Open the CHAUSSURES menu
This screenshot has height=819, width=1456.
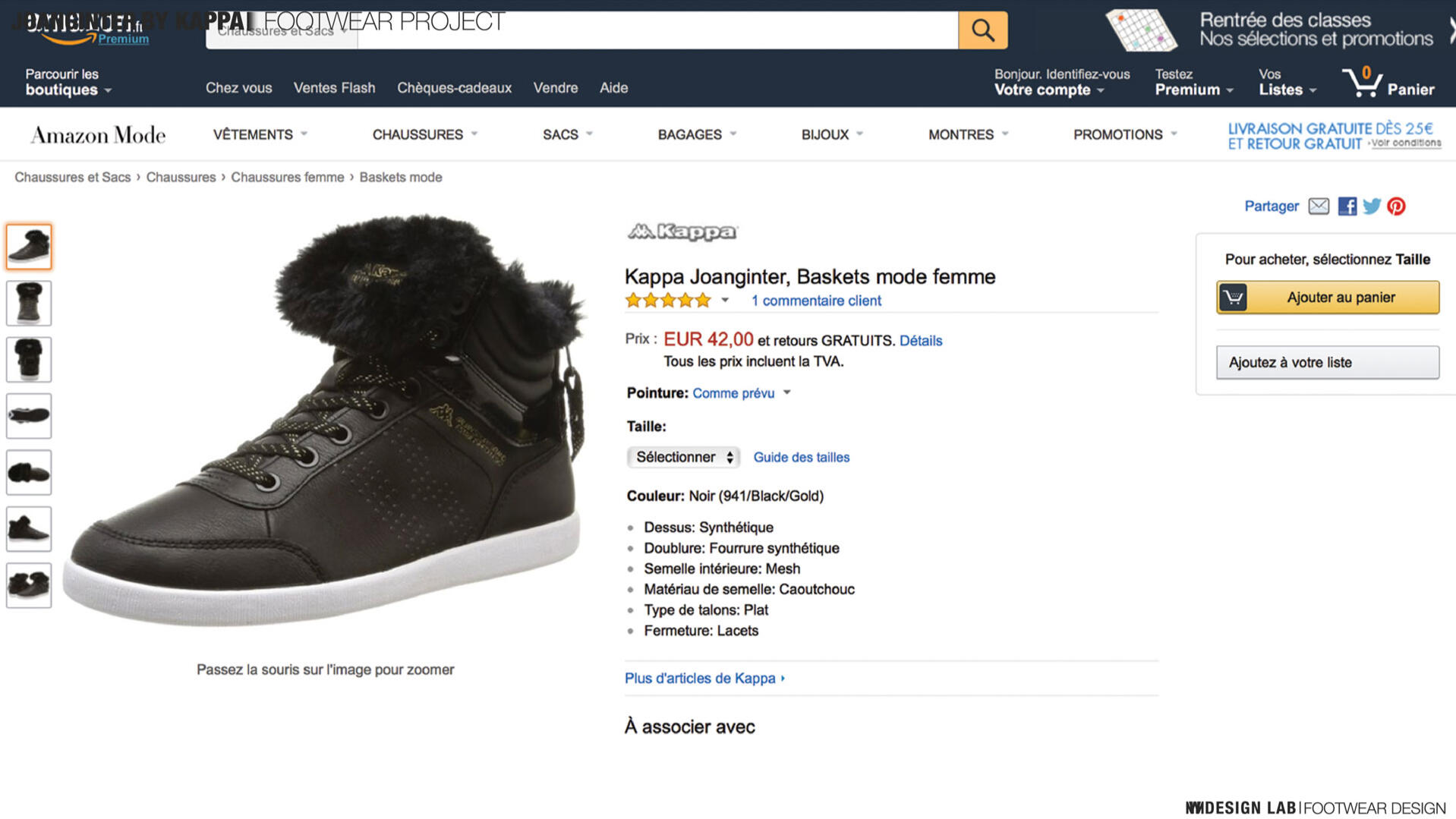click(x=424, y=134)
